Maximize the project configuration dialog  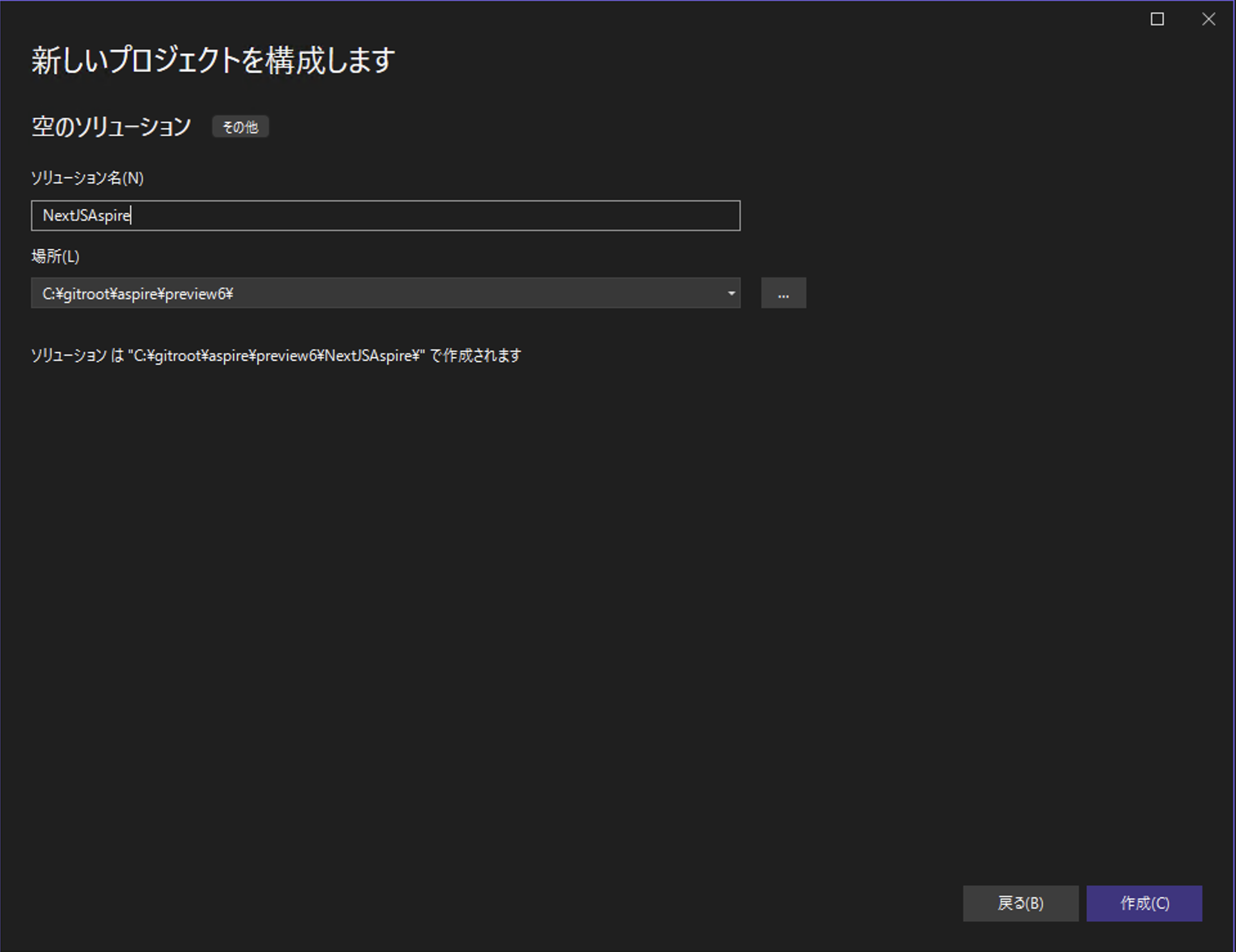coord(1157,19)
